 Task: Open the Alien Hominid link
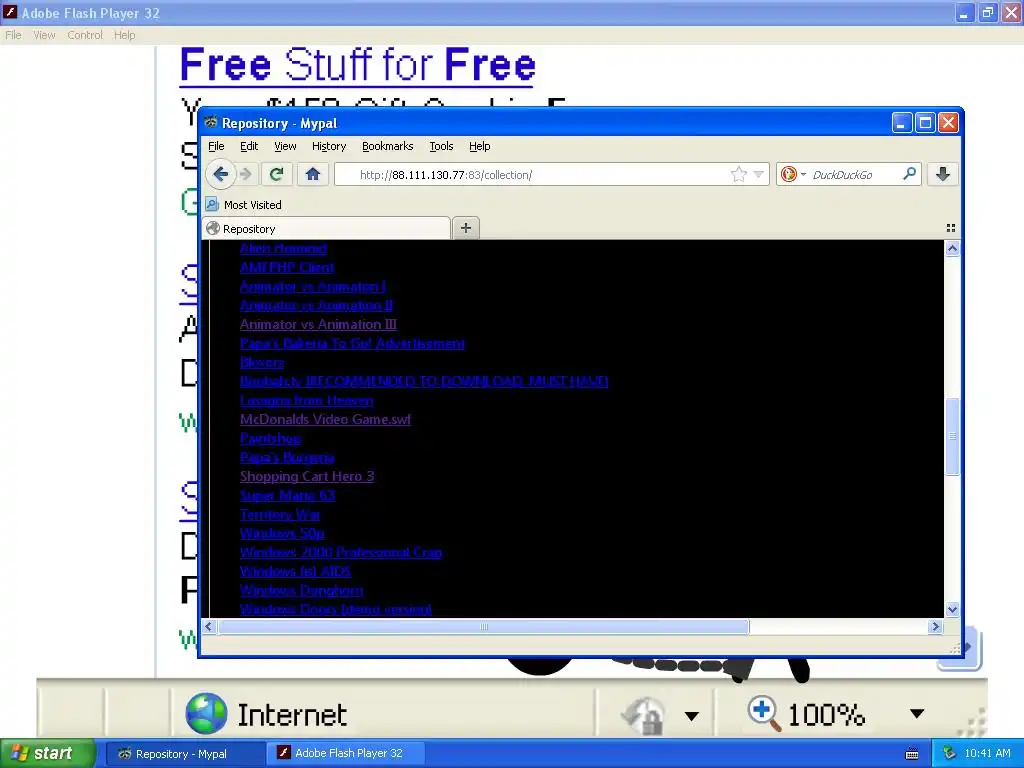(x=283, y=248)
